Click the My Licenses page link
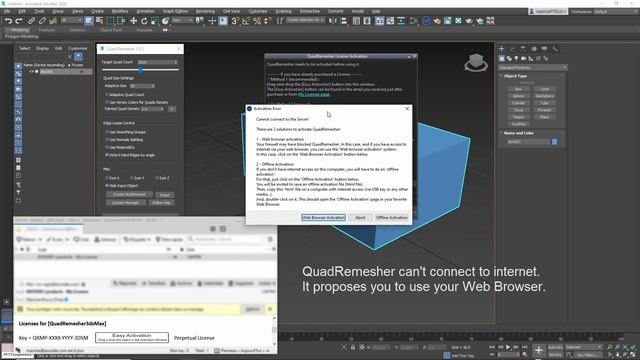Viewport: 640px width, 360px height. pos(313,94)
